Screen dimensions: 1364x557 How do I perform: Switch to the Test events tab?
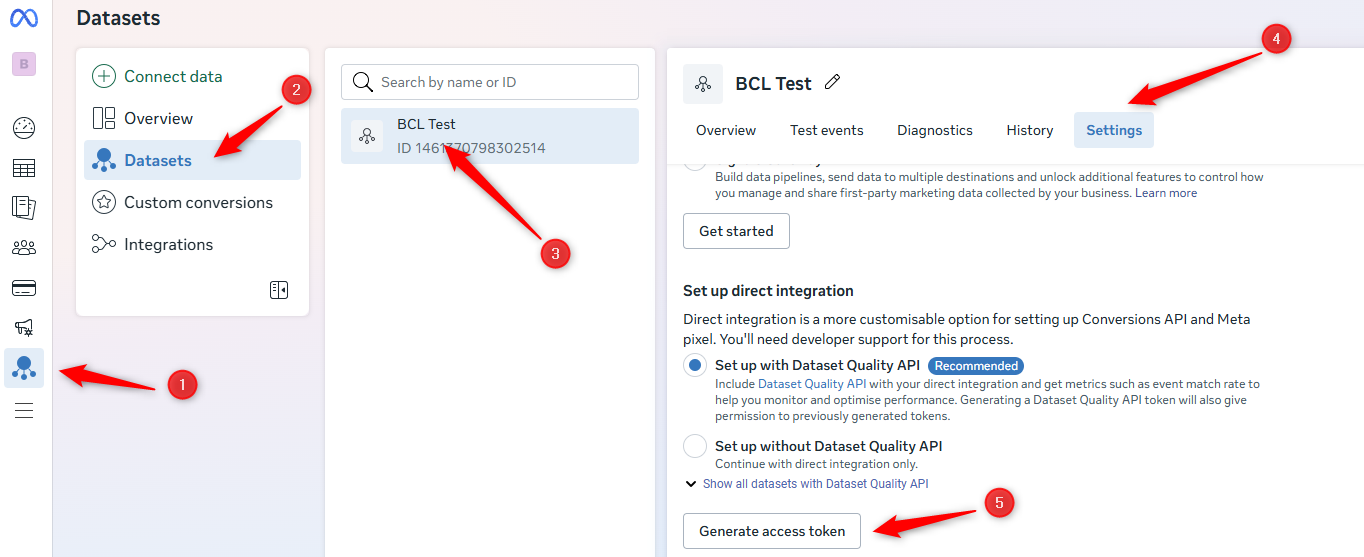pyautogui.click(x=826, y=130)
